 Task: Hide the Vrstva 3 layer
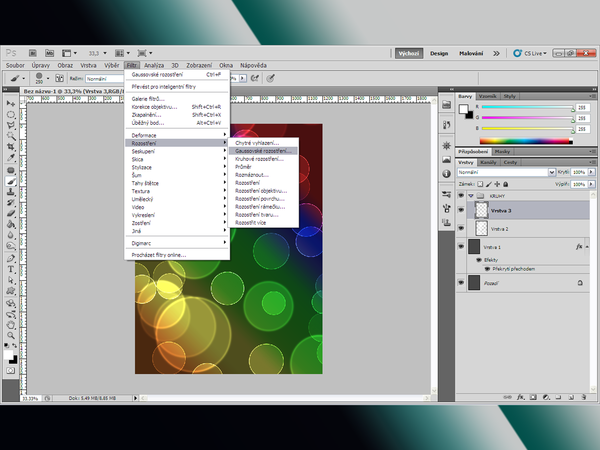pos(460,211)
